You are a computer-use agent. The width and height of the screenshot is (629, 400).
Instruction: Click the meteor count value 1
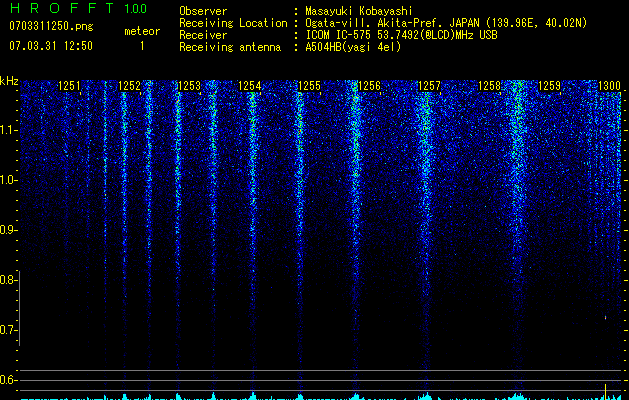click(x=142, y=46)
